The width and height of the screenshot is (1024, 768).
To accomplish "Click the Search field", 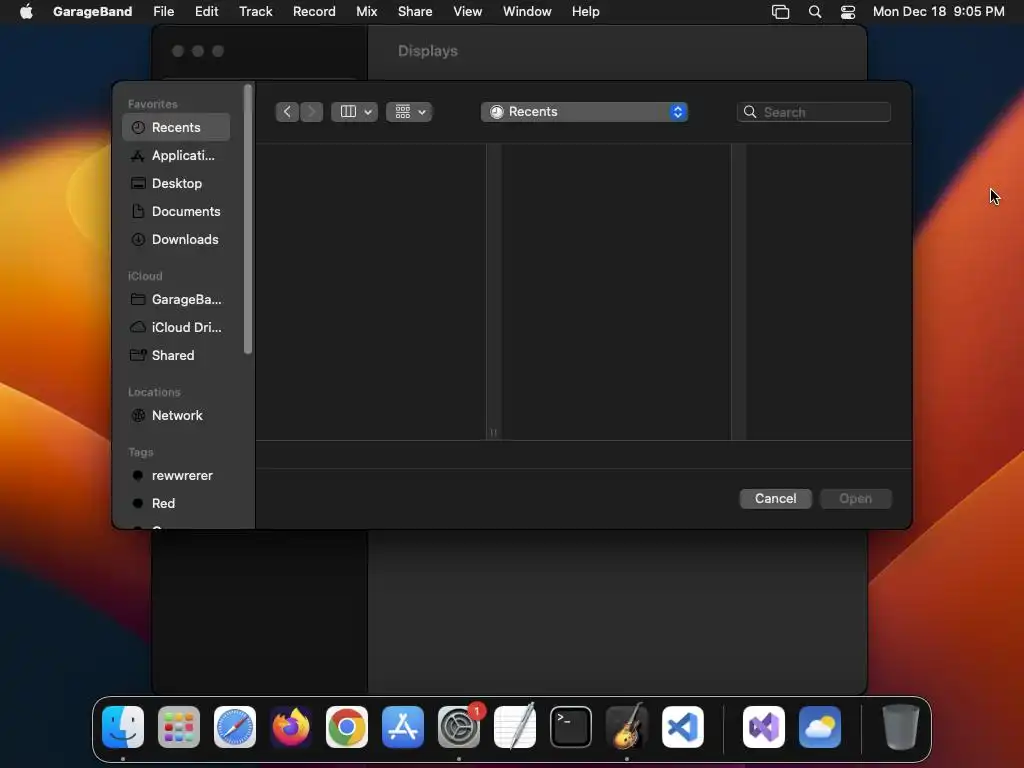I will point(814,112).
